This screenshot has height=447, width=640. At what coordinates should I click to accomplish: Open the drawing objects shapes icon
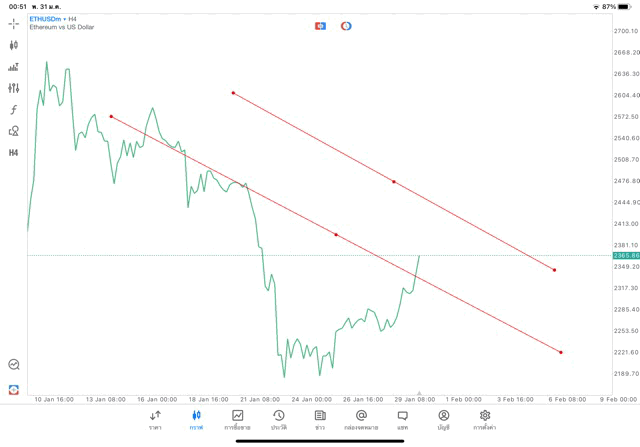pyautogui.click(x=13, y=131)
